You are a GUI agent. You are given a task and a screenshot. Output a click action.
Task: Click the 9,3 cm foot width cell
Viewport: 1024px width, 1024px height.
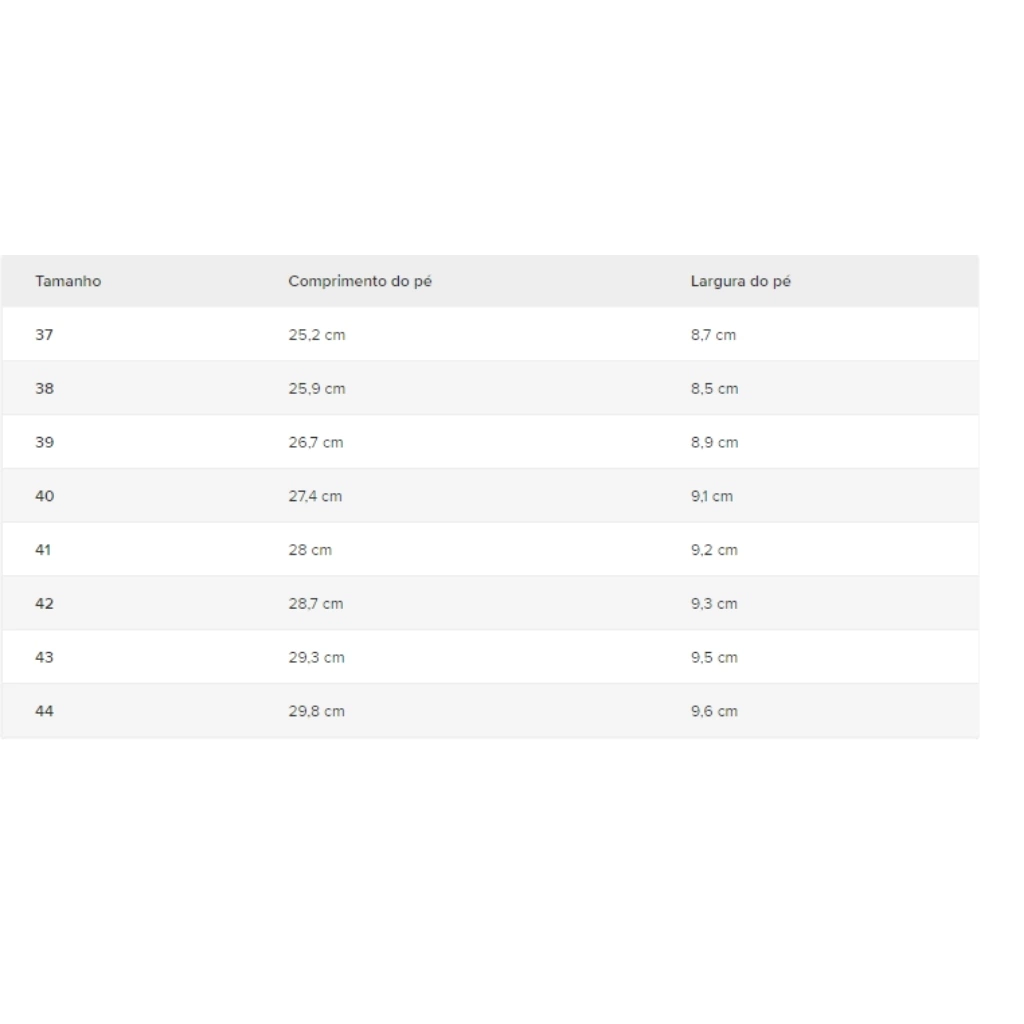click(714, 603)
